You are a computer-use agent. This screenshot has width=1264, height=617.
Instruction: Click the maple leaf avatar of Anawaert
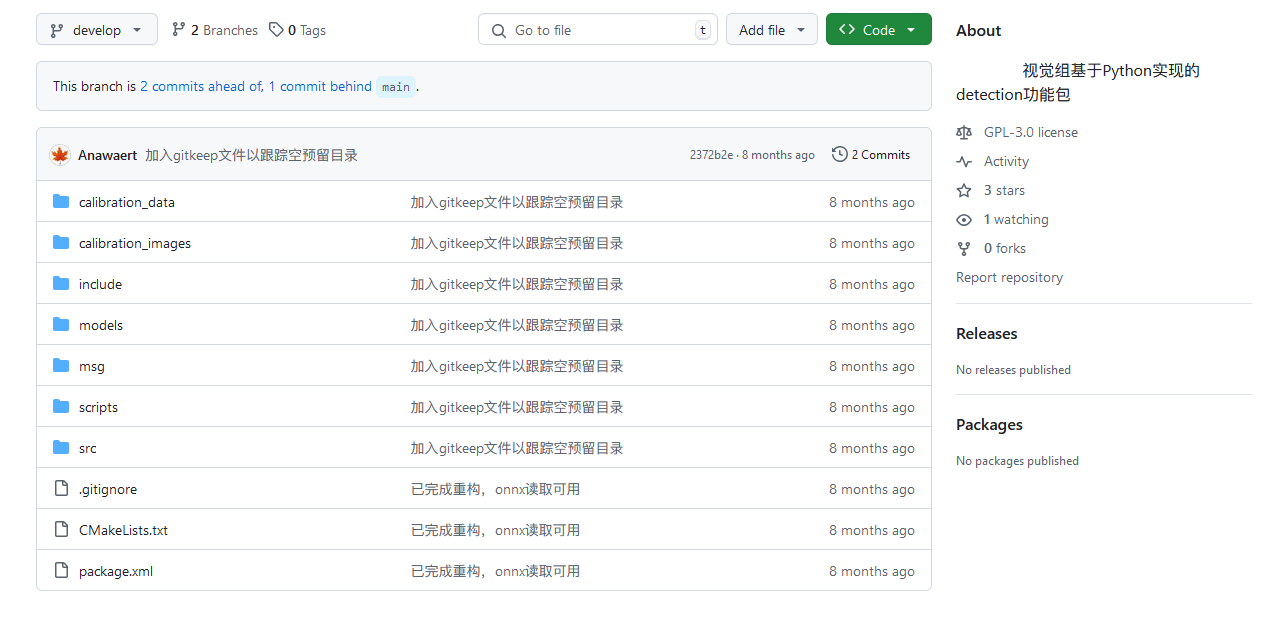pyautogui.click(x=60, y=155)
